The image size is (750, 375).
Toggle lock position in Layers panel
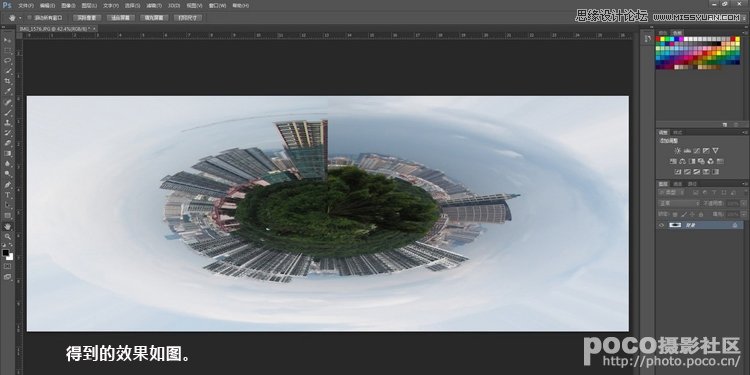point(693,214)
